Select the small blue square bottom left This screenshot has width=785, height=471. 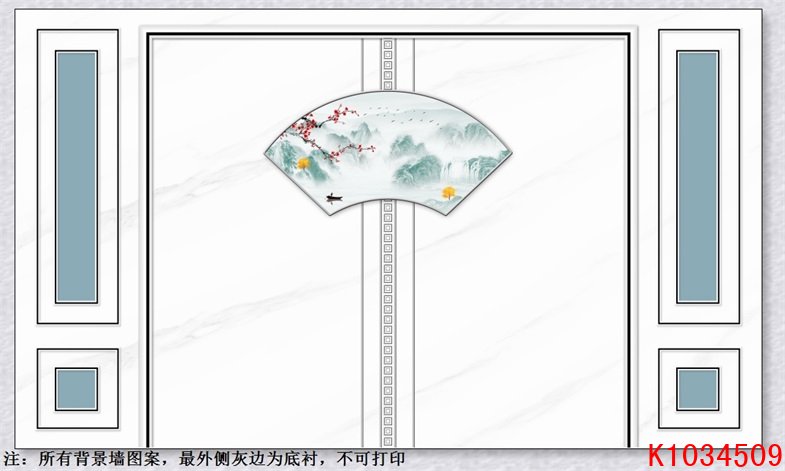click(x=76, y=389)
